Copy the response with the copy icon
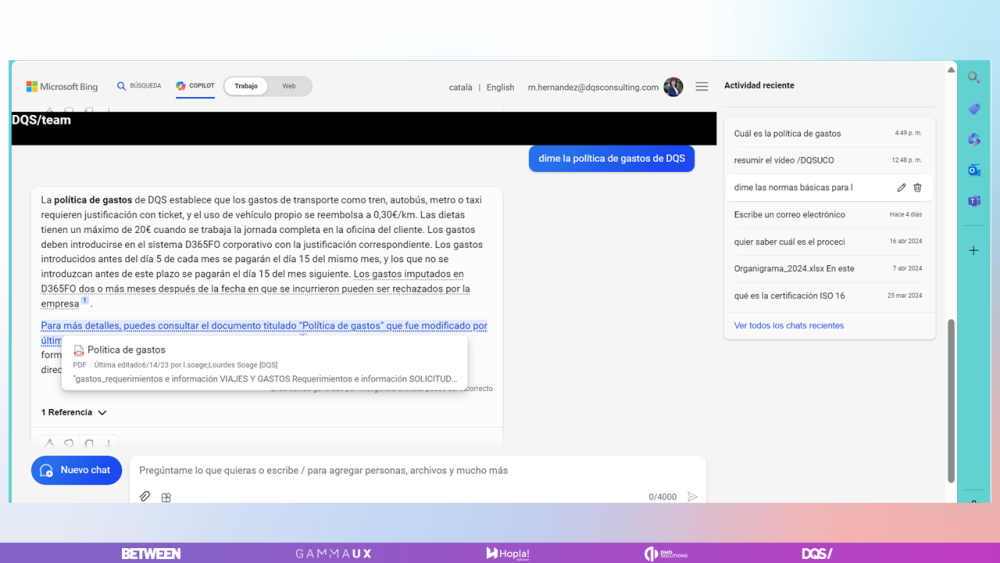Screen dimensions: 1000x563 coord(89,442)
